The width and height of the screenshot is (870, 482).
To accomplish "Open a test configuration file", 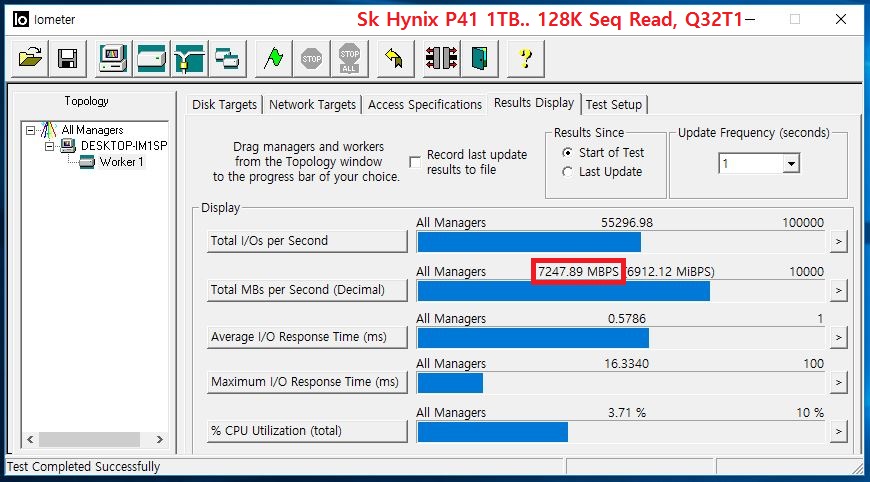I will pos(30,58).
